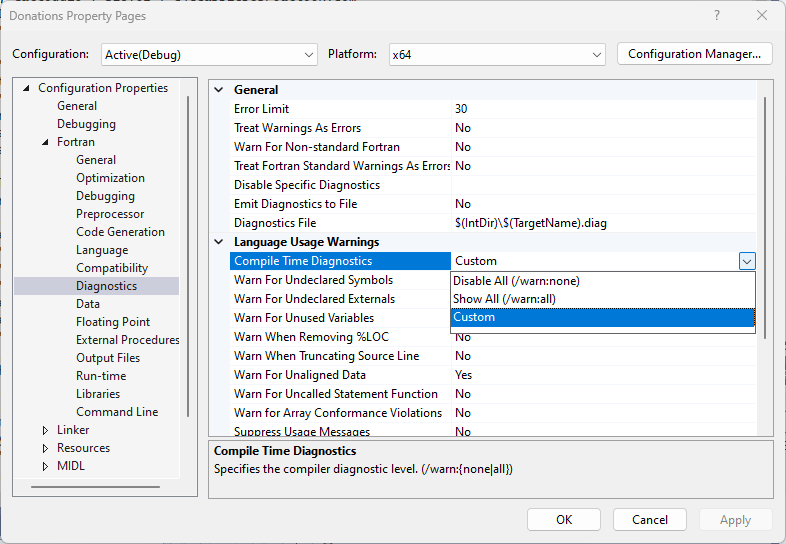This screenshot has width=786, height=544.
Task: Click the Compile Time Diagnostics dropdown arrow
Action: point(746,261)
